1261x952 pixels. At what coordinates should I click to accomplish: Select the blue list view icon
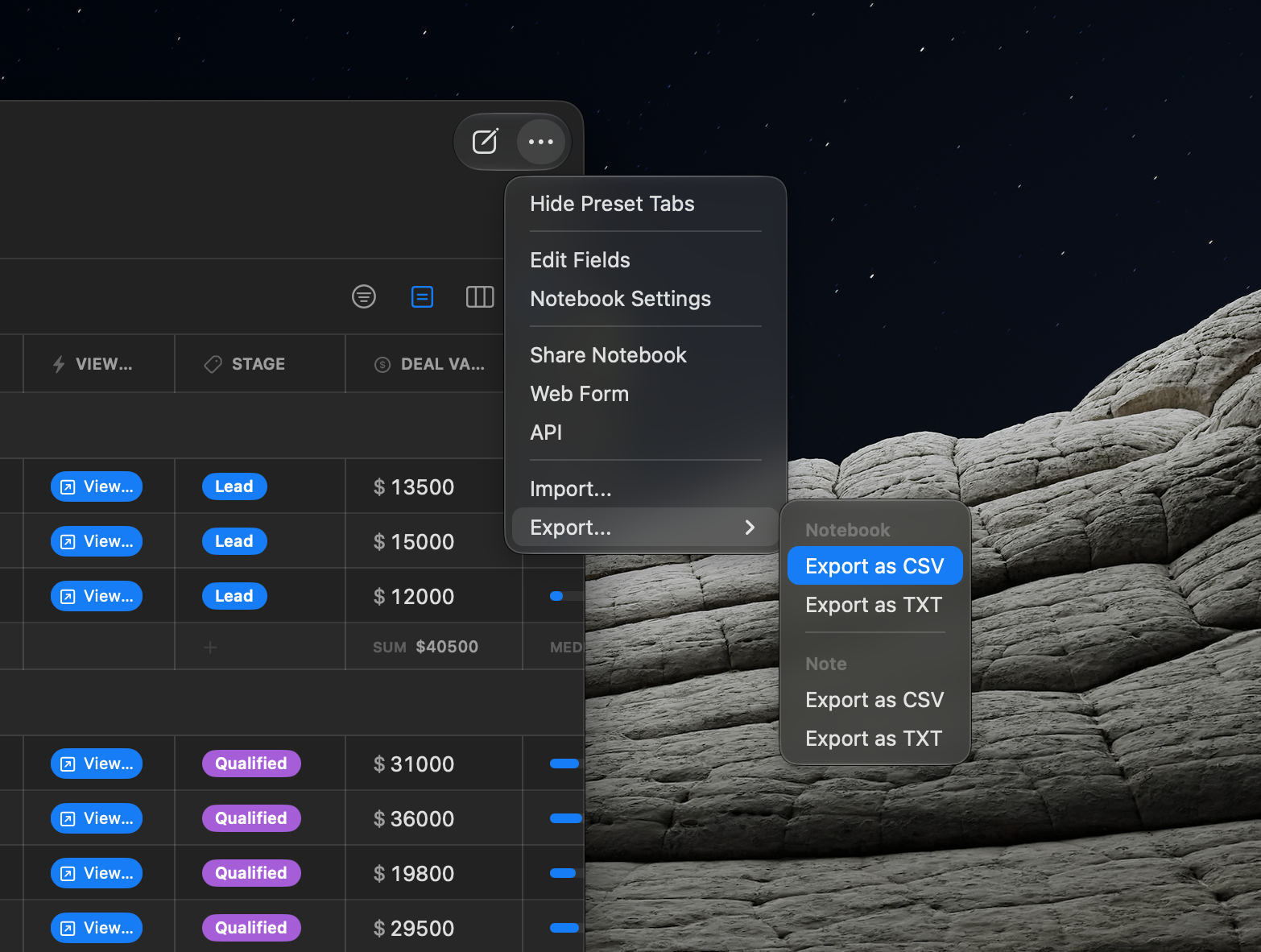click(x=422, y=296)
